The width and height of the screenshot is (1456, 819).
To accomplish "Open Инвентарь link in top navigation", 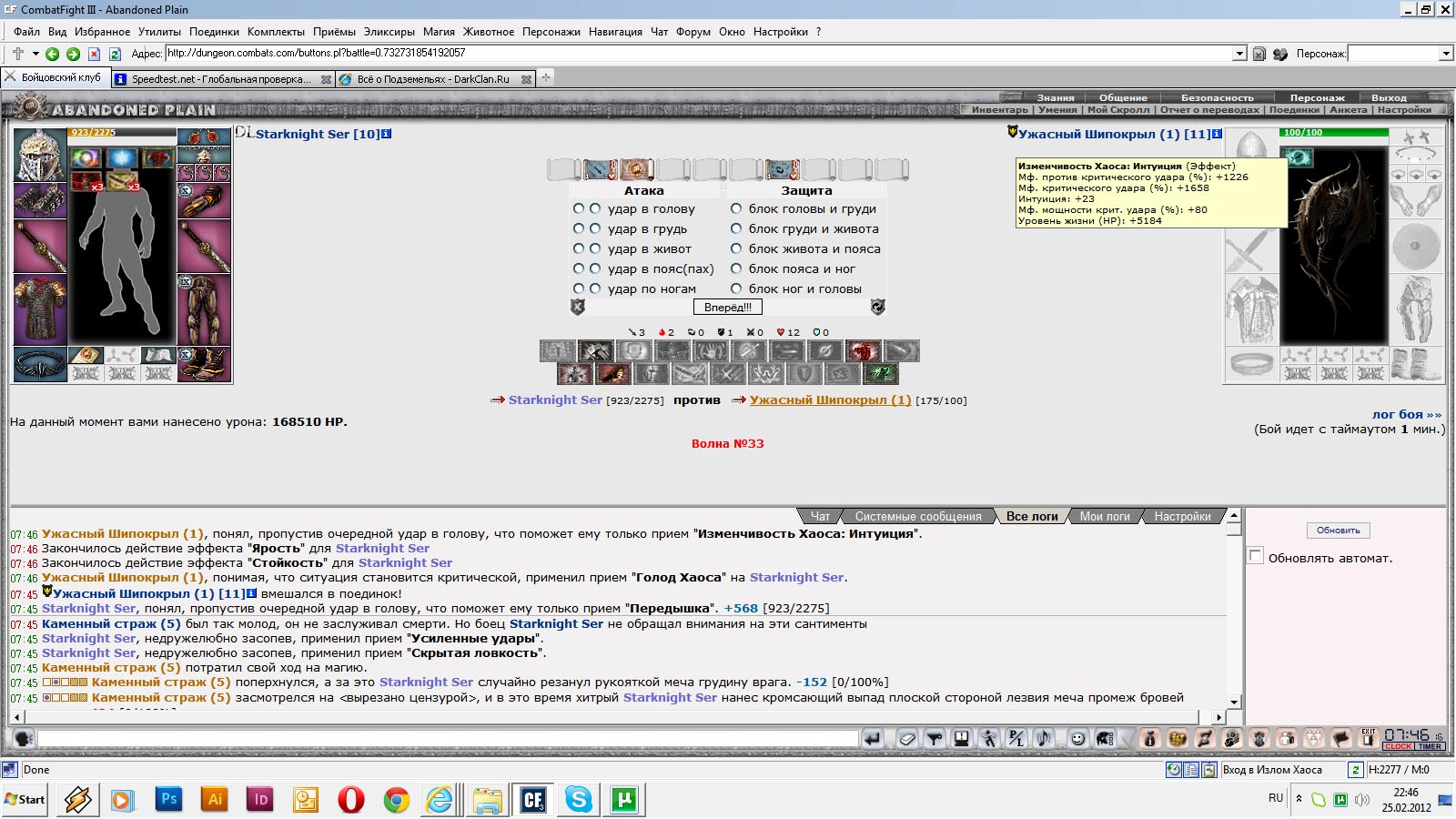I will (x=999, y=110).
